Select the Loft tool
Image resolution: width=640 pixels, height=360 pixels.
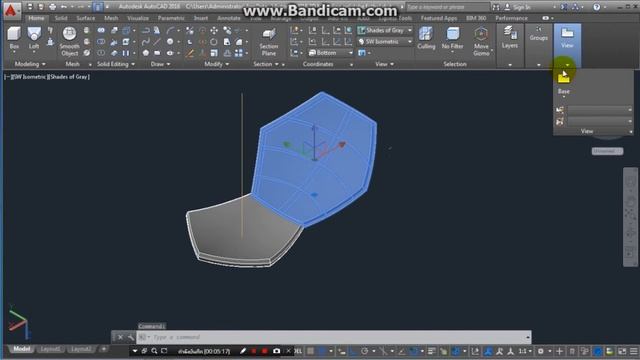(34, 38)
